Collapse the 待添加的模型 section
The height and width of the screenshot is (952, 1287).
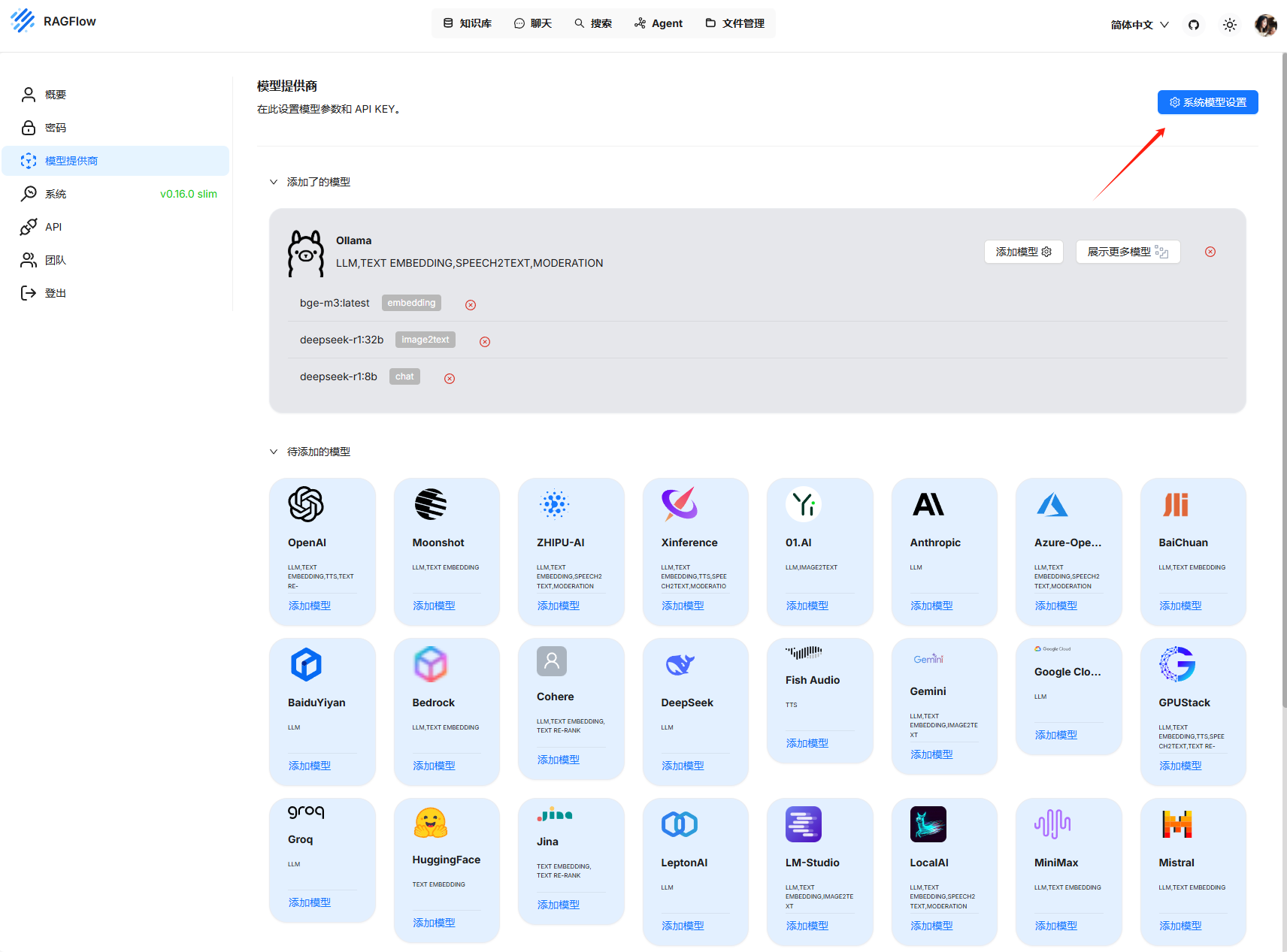[274, 452]
